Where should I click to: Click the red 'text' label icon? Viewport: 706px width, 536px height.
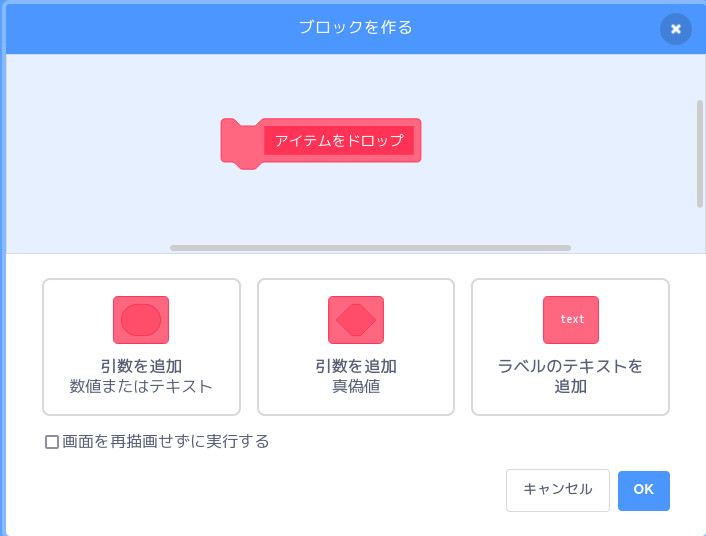tap(571, 320)
